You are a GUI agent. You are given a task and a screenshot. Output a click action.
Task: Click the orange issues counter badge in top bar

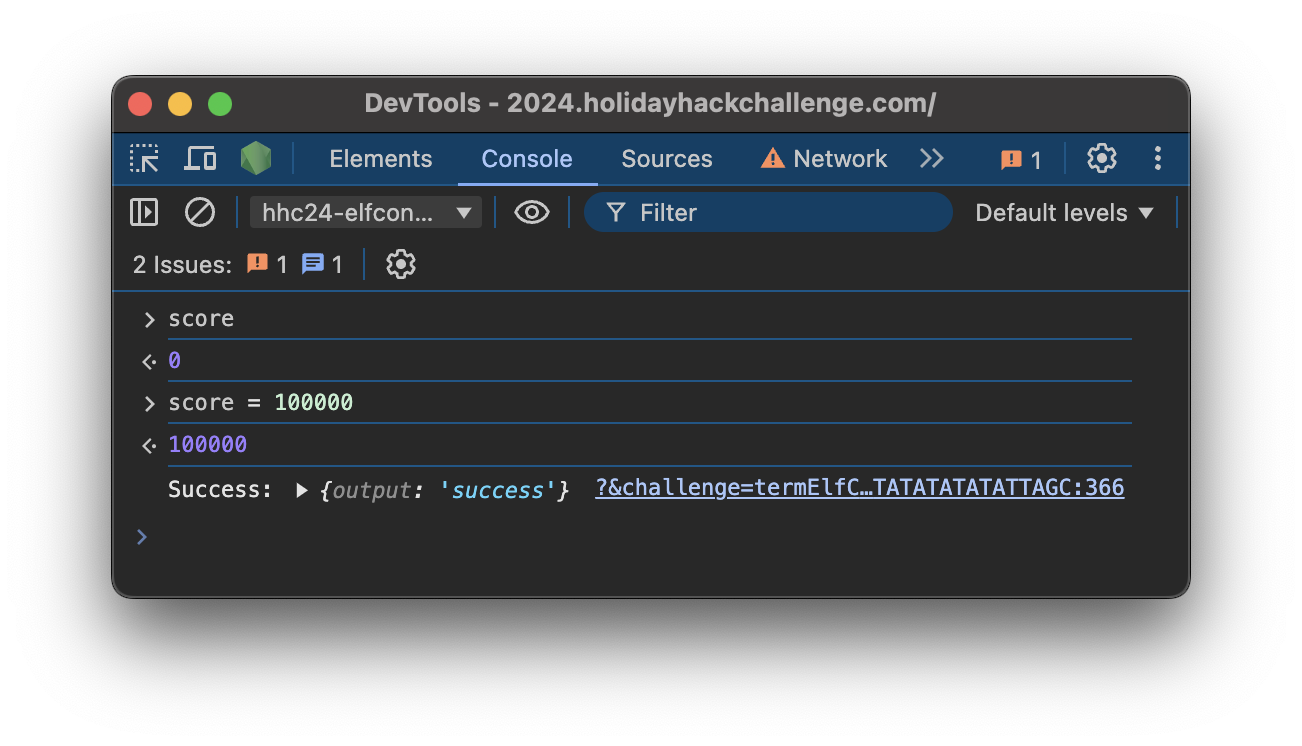pyautogui.click(x=1021, y=160)
